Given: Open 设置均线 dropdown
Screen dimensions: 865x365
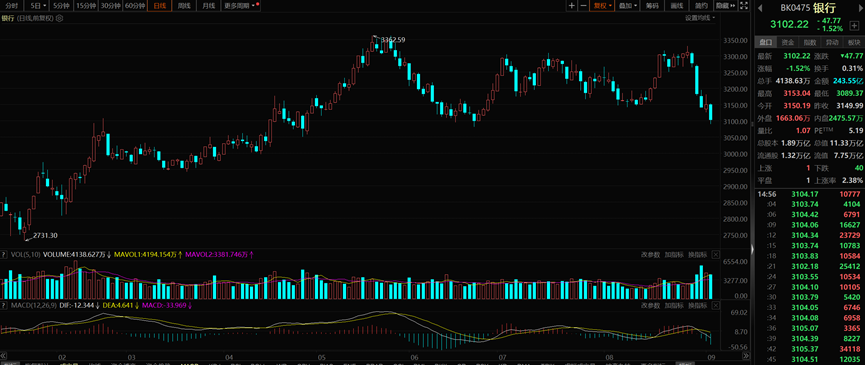Looking at the screenshot, I should 700,18.
